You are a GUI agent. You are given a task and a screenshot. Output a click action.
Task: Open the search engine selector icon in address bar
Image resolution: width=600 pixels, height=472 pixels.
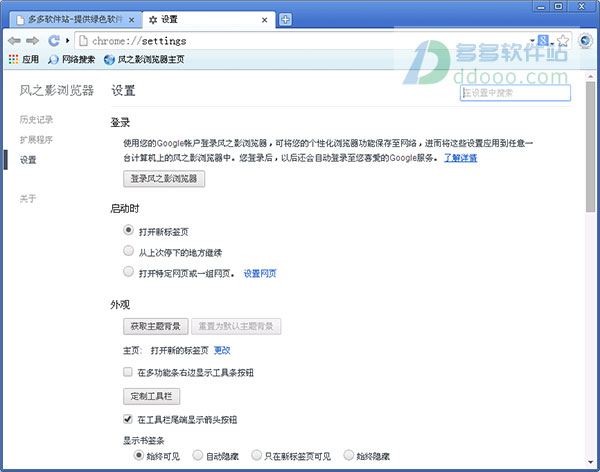[x=543, y=40]
